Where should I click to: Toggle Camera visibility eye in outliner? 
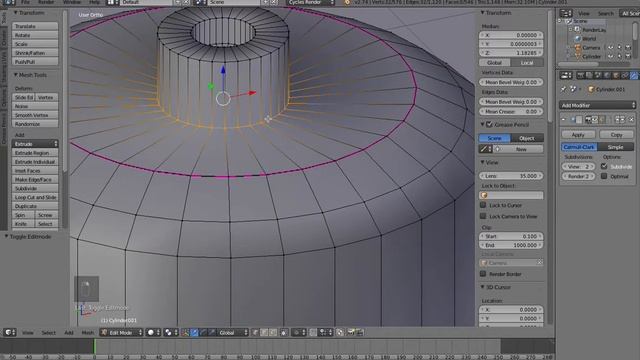click(611, 47)
